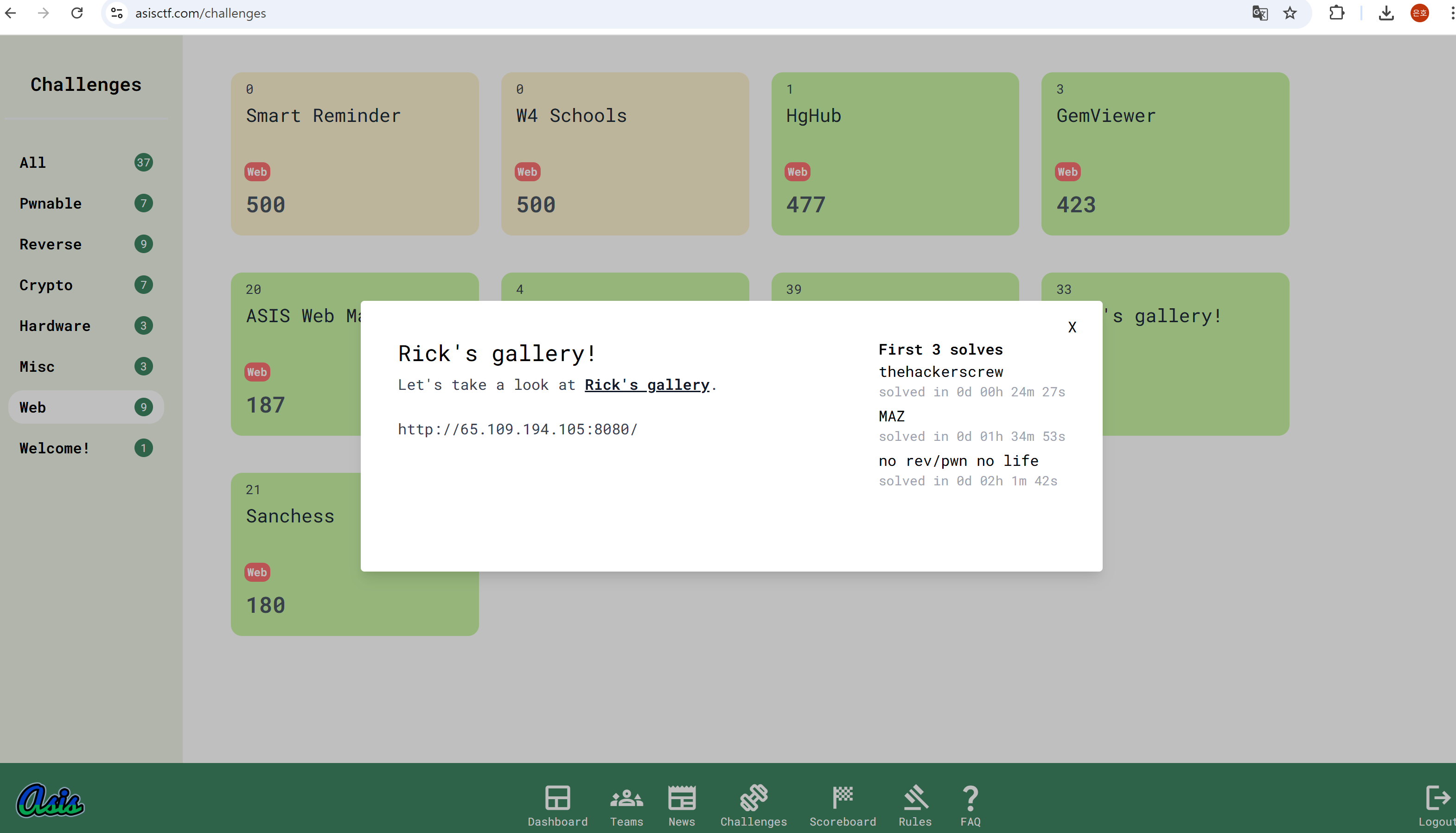Image resolution: width=1456 pixels, height=833 pixels.
Task: Open the GemViewer challenge card
Action: [1165, 153]
